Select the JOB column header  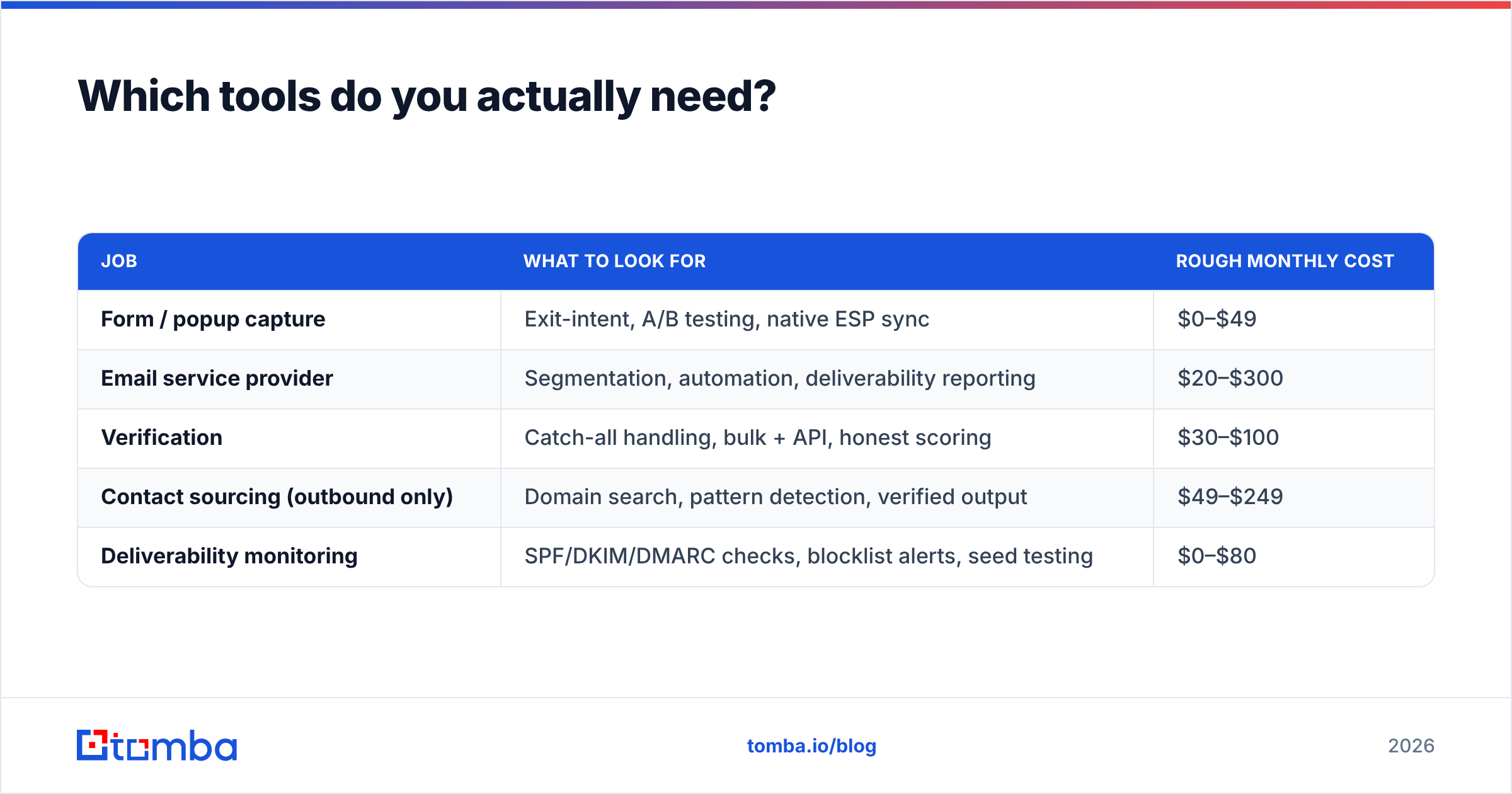[119, 261]
